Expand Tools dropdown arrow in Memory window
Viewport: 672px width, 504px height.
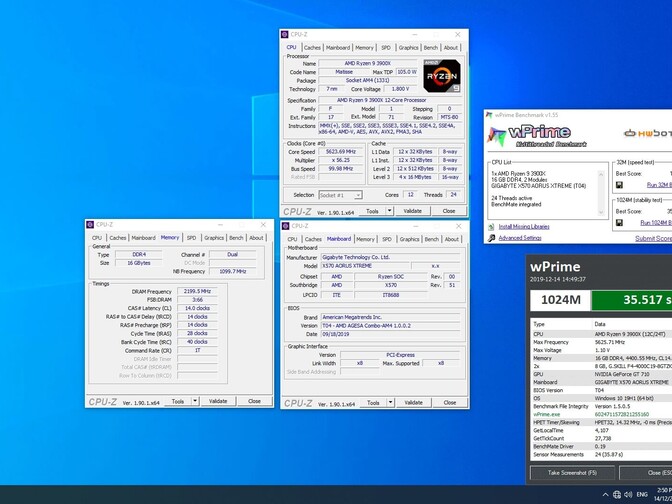point(195,401)
